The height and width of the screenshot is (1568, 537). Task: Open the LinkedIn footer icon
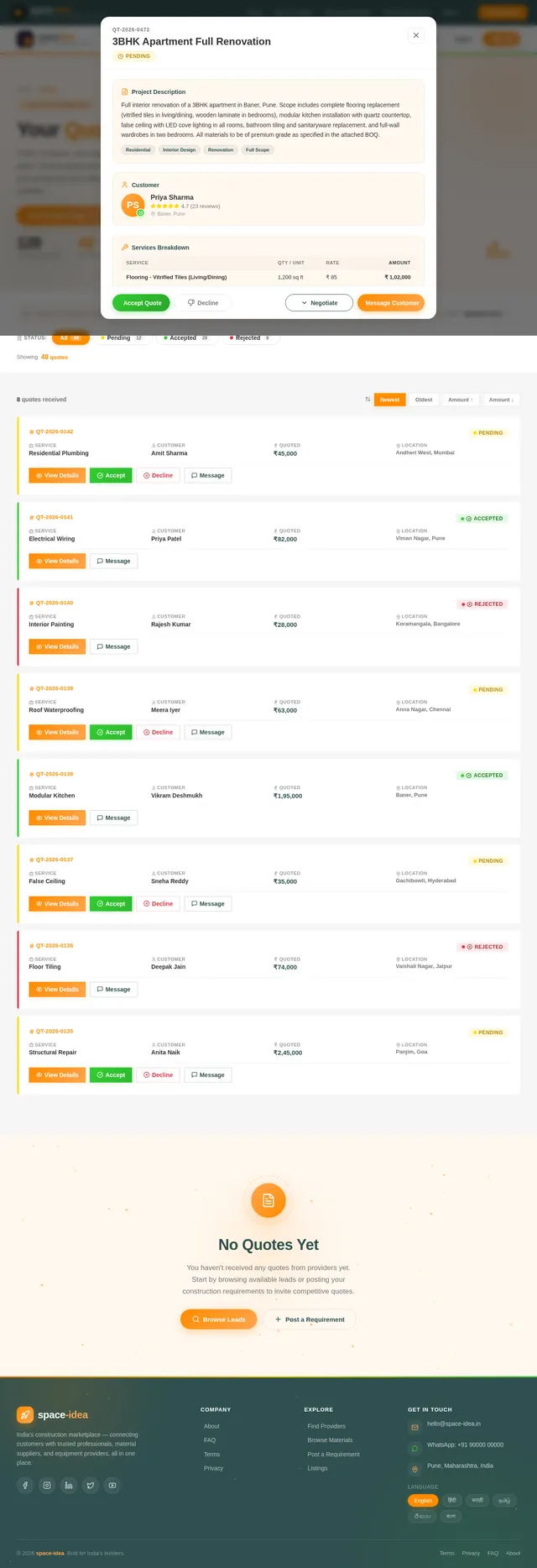(x=69, y=1485)
